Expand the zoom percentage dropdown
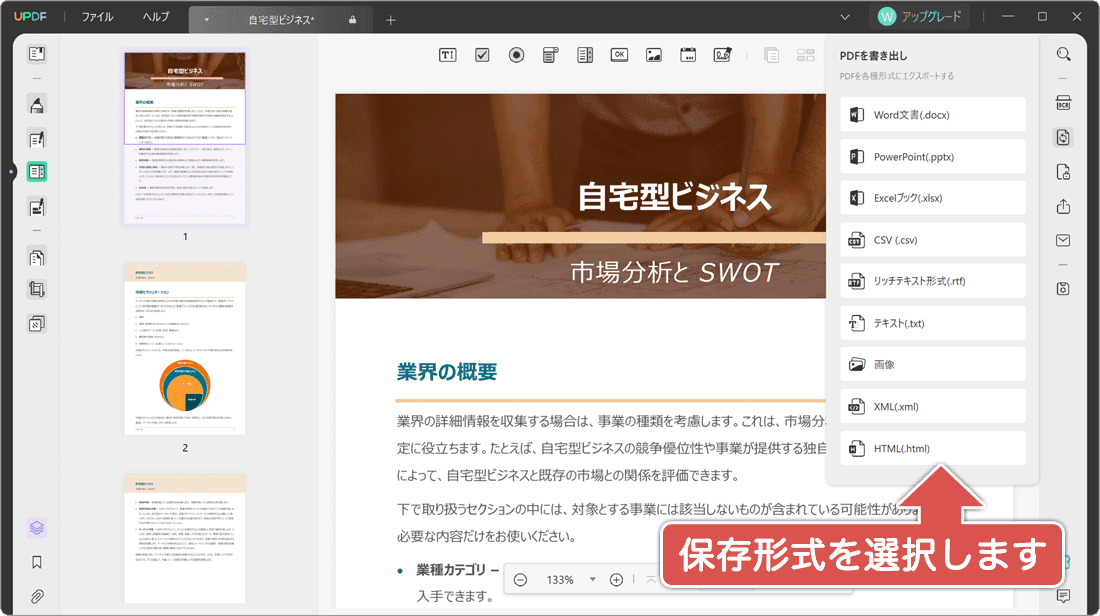1100x616 pixels. click(592, 580)
